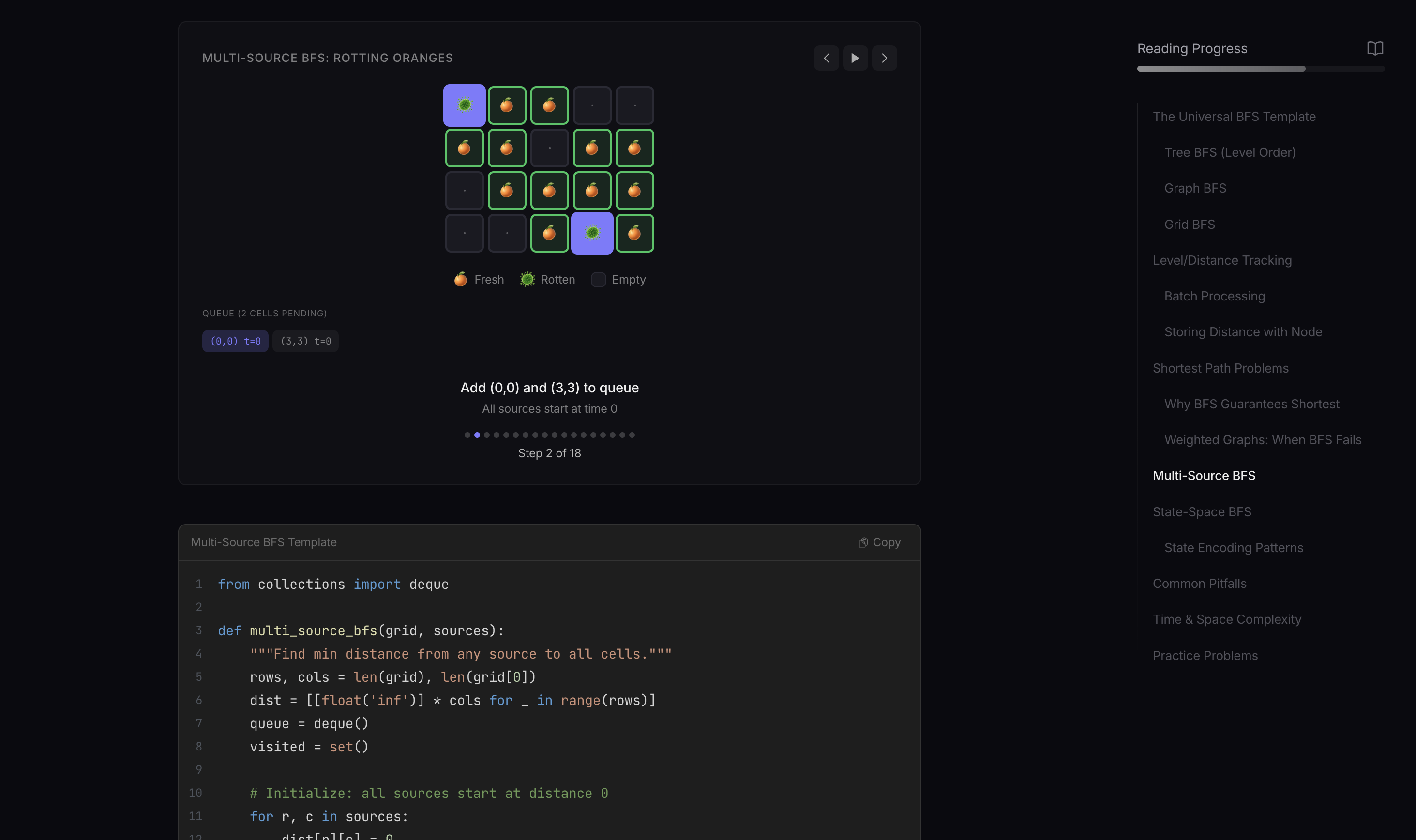Select the fresh orange in the first row
Viewport: 1416px width, 840px height.
click(507, 105)
